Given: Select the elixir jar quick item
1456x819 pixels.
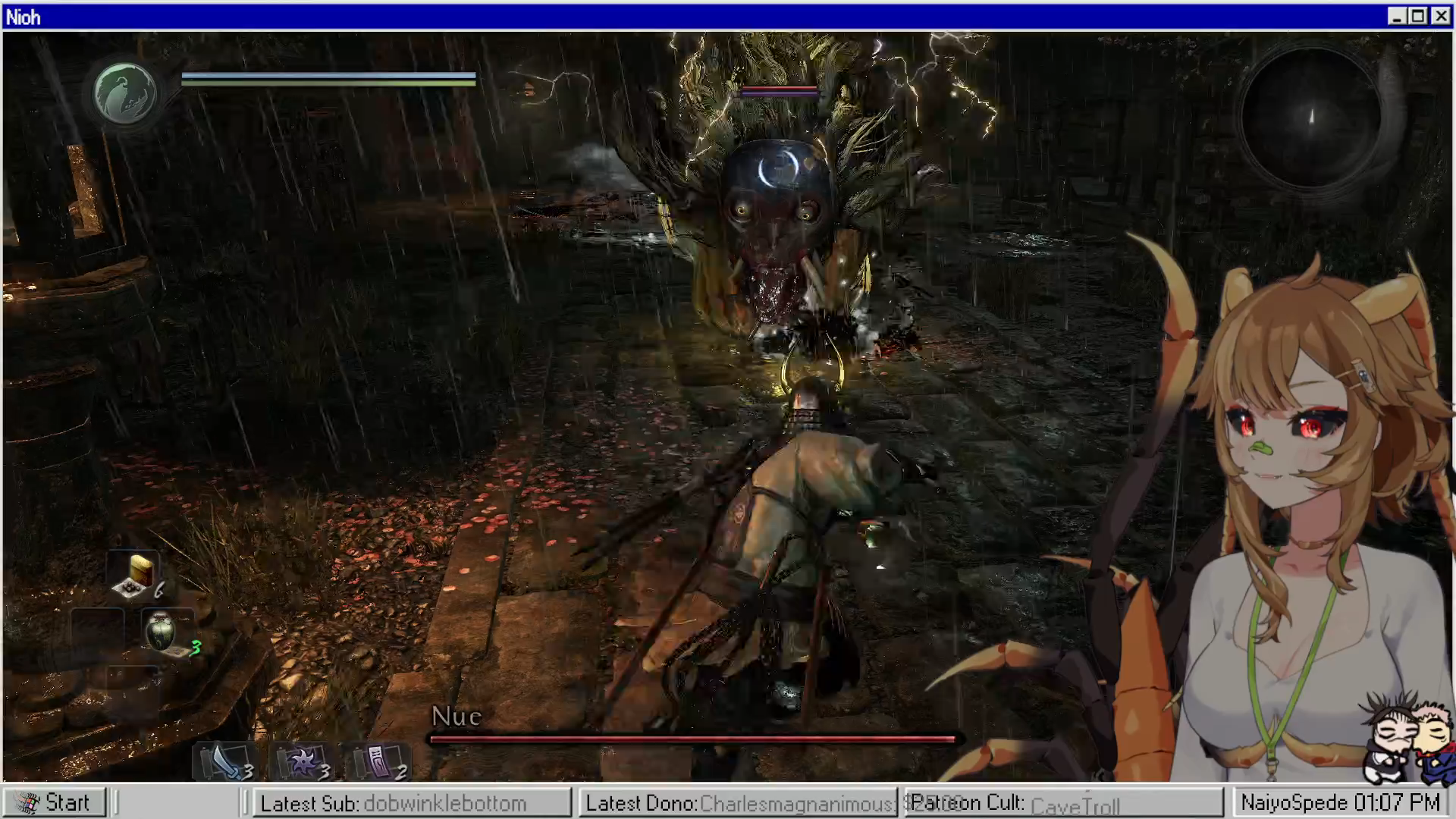Looking at the screenshot, I should click(161, 631).
